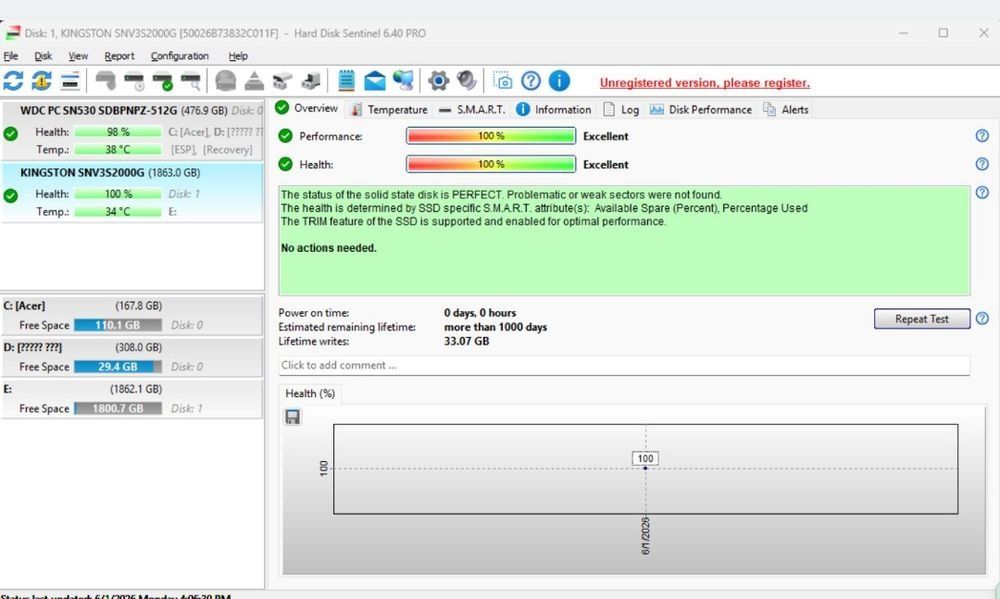Switch to the Overview tab

[x=307, y=108]
